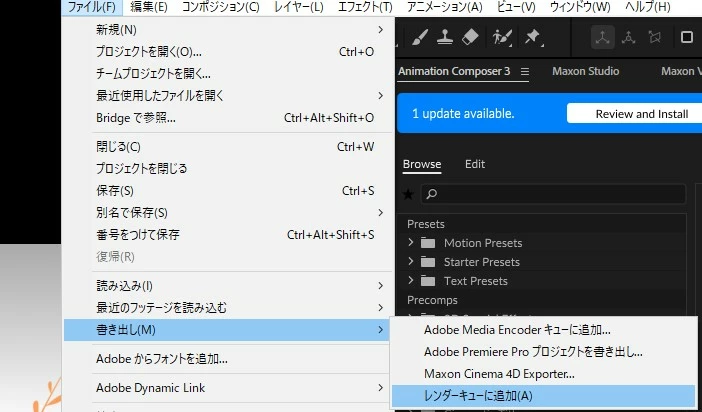Viewport: 702px width, 412px height.
Task: Open ビュー(V) menu
Action: (516, 7)
